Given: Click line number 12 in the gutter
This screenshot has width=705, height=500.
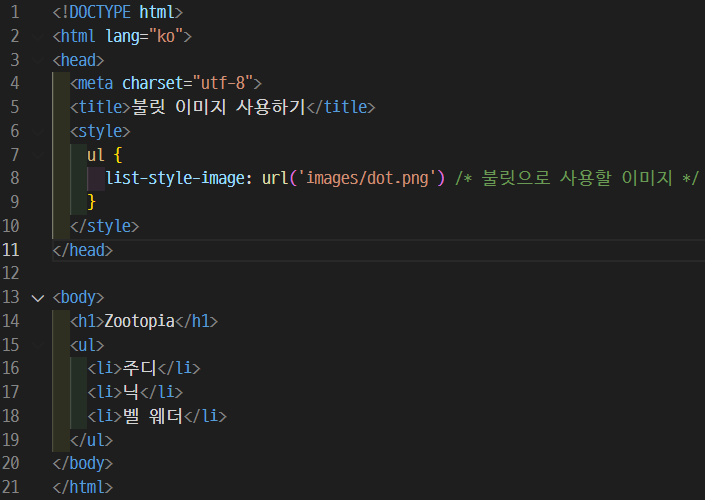Looking at the screenshot, I should (11, 273).
